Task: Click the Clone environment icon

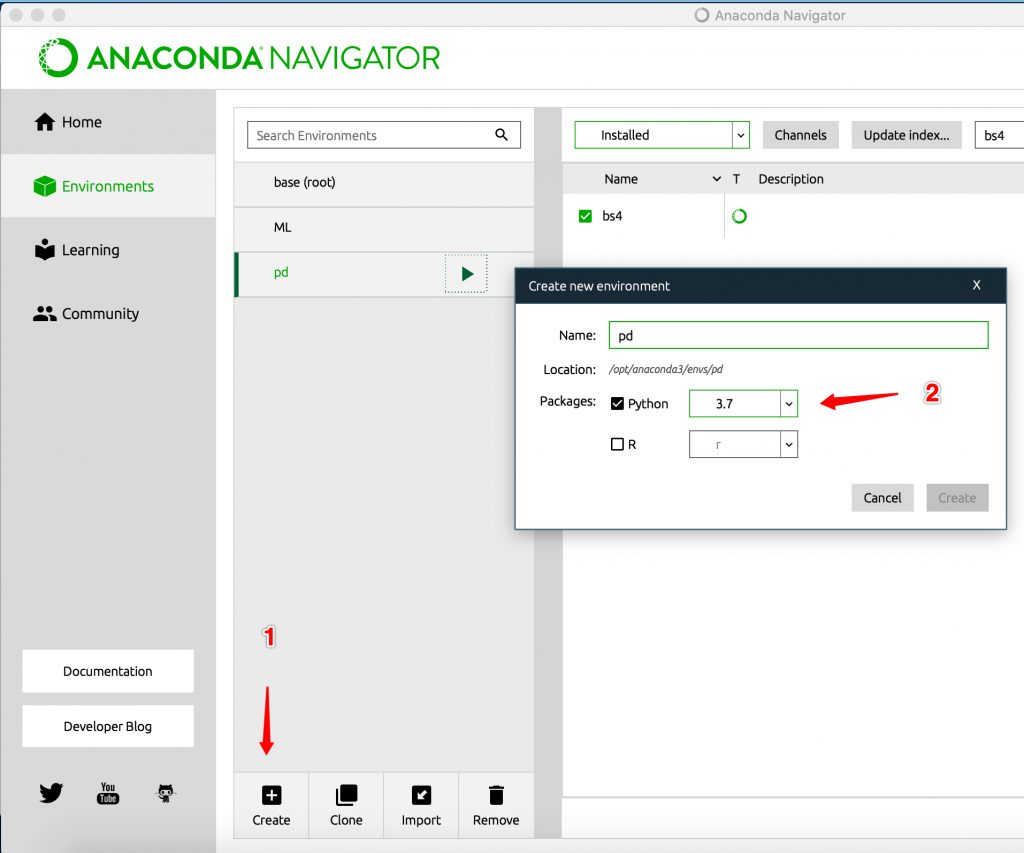Action: pos(346,795)
